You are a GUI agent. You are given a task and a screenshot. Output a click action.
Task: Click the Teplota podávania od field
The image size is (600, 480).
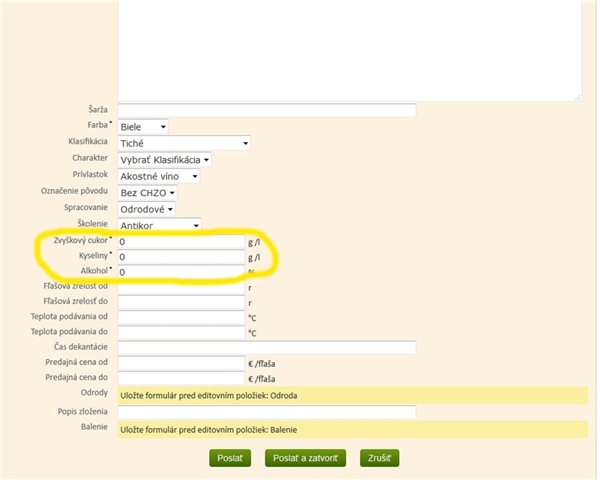tap(181, 317)
